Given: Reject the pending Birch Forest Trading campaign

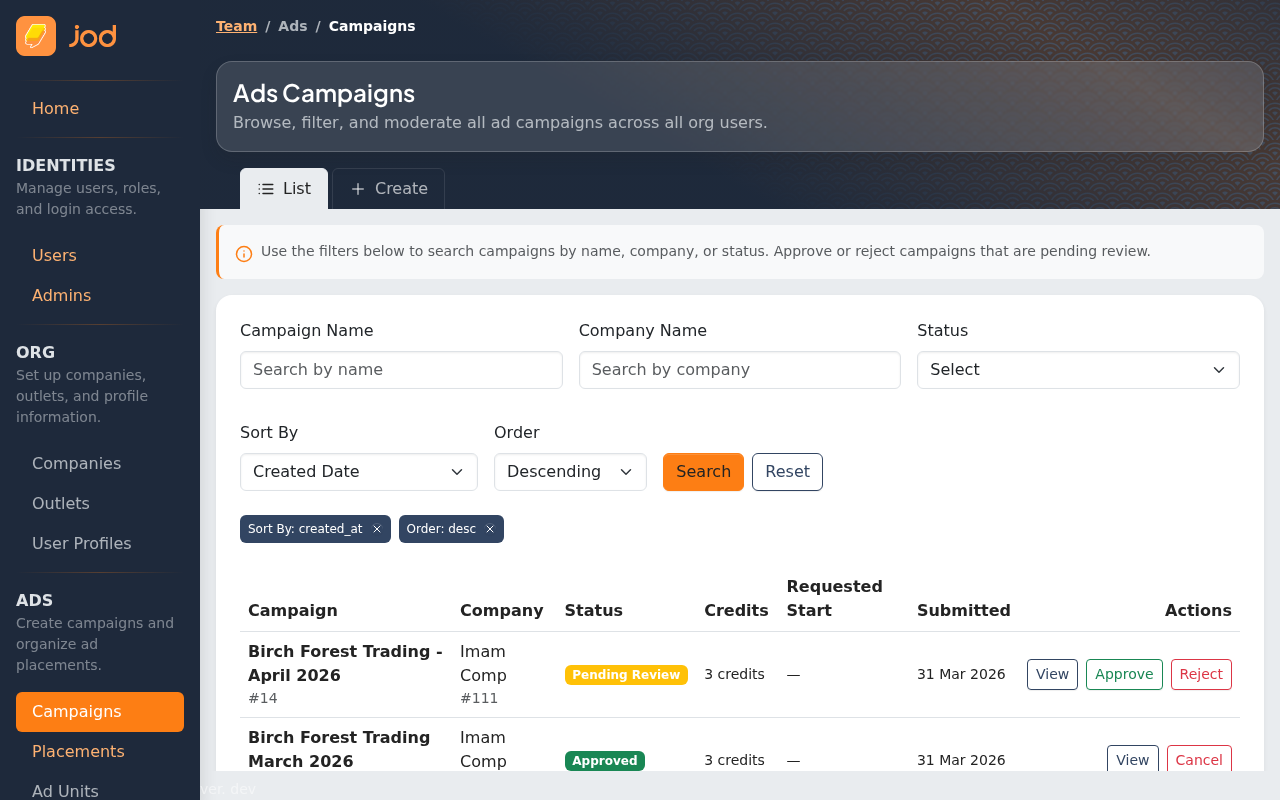Looking at the screenshot, I should pyautogui.click(x=1200, y=674).
